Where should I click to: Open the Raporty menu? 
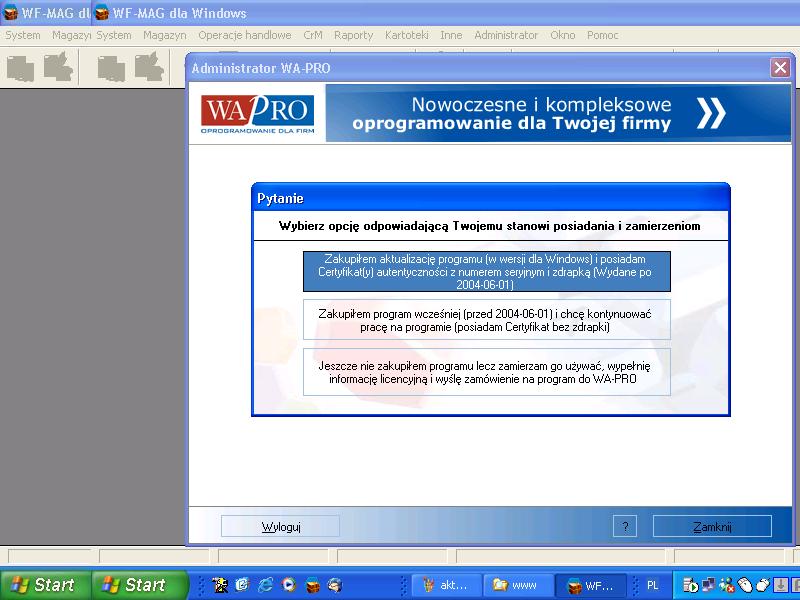pos(353,35)
